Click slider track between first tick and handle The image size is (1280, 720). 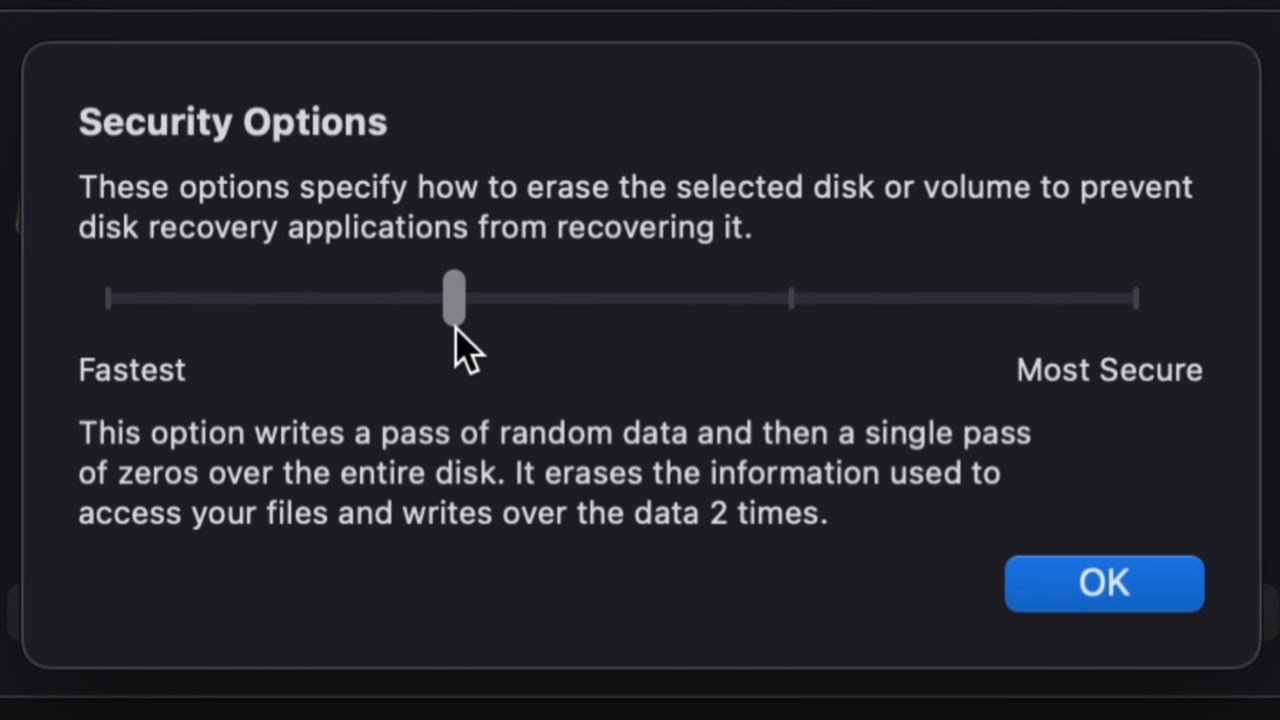click(280, 298)
